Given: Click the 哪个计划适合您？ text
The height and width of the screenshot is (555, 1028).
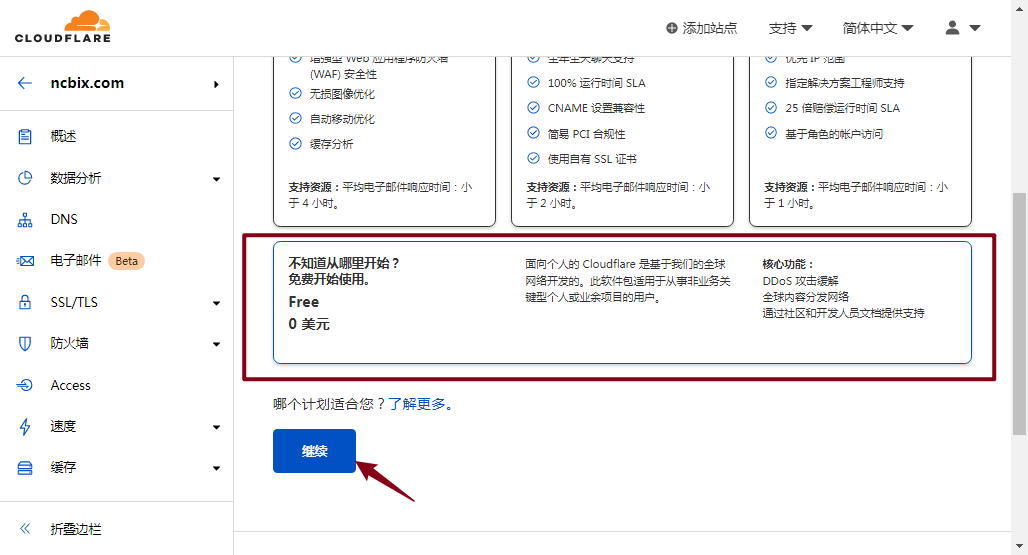Looking at the screenshot, I should (x=330, y=404).
